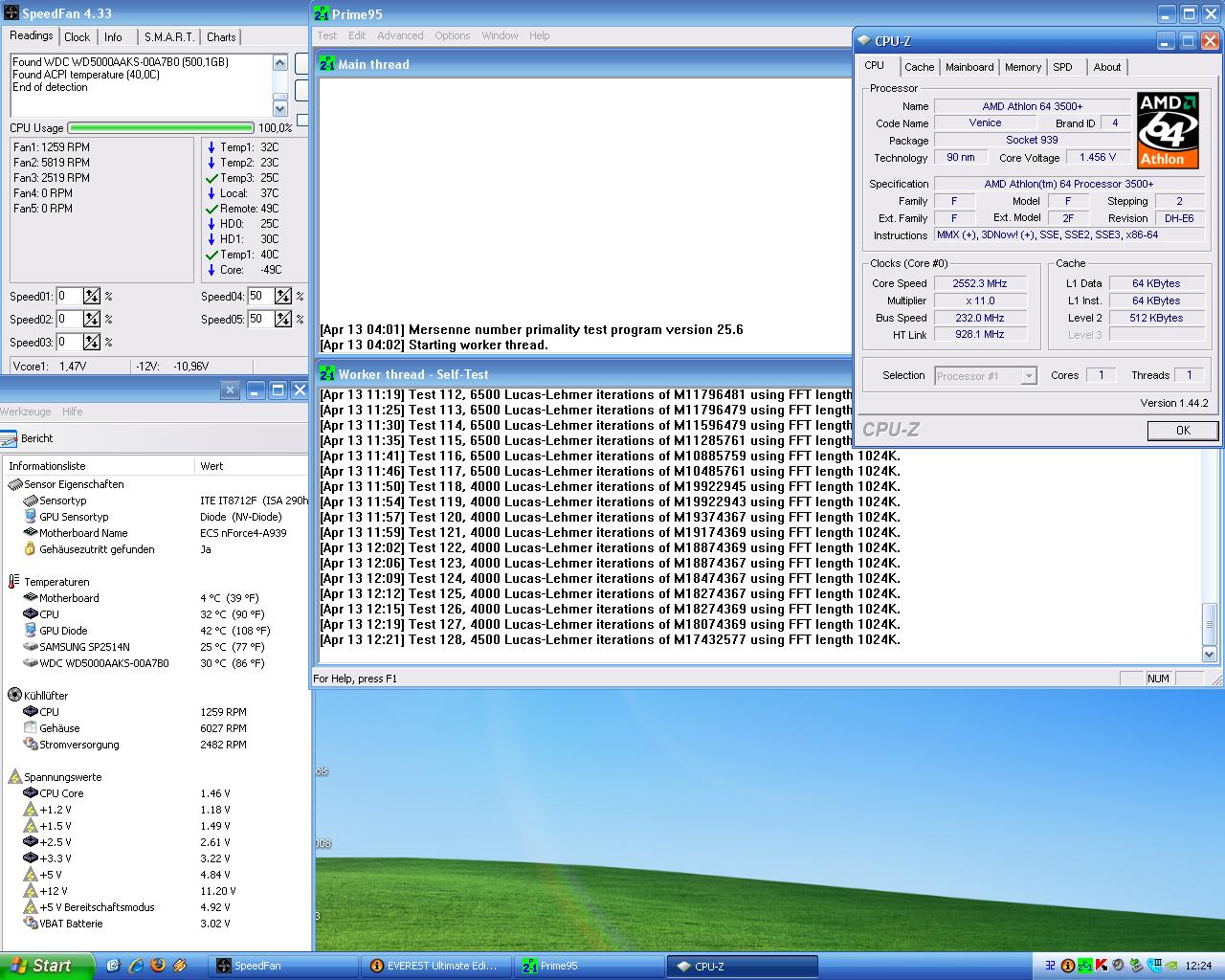Click the Speed02 up/down spinner

pos(92,320)
